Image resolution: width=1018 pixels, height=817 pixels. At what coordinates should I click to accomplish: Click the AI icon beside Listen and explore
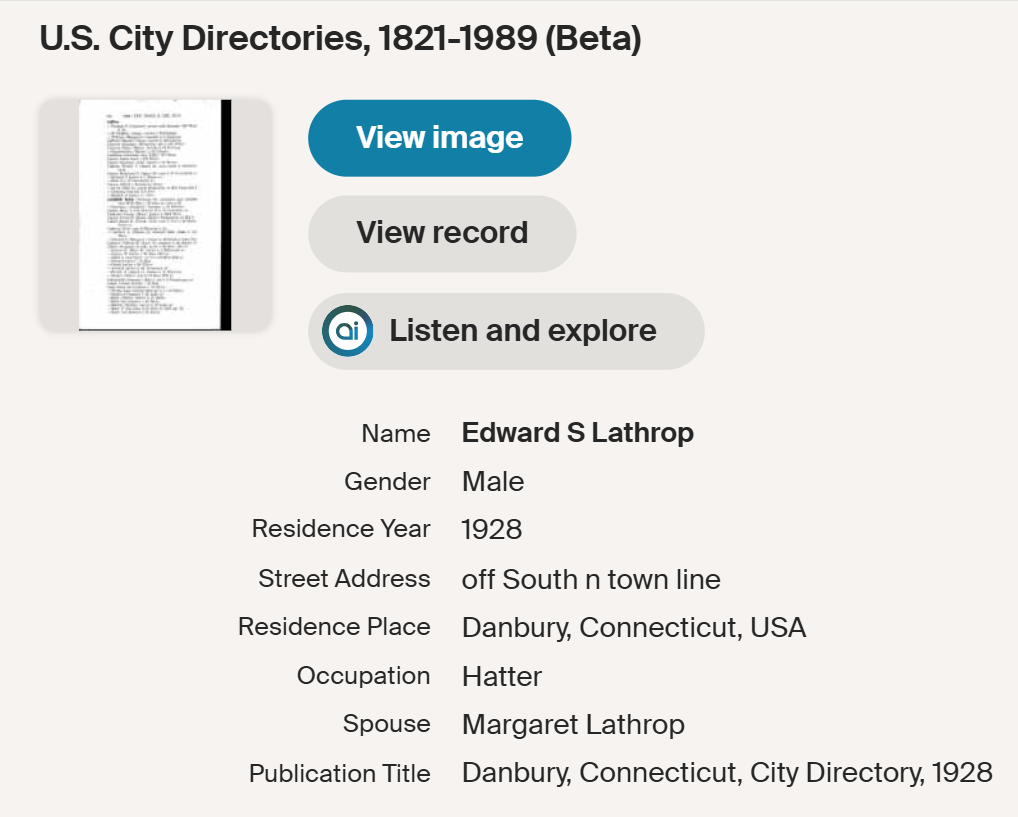click(348, 331)
